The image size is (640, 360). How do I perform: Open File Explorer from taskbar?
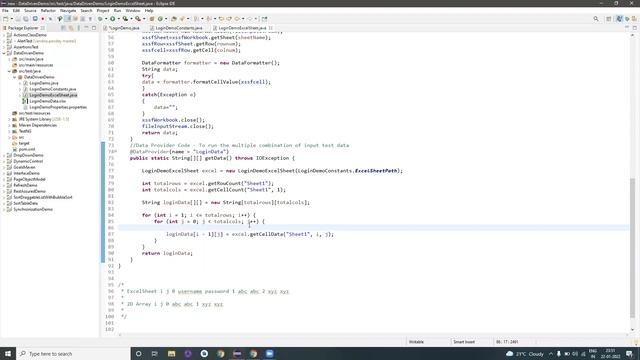pos(171,353)
